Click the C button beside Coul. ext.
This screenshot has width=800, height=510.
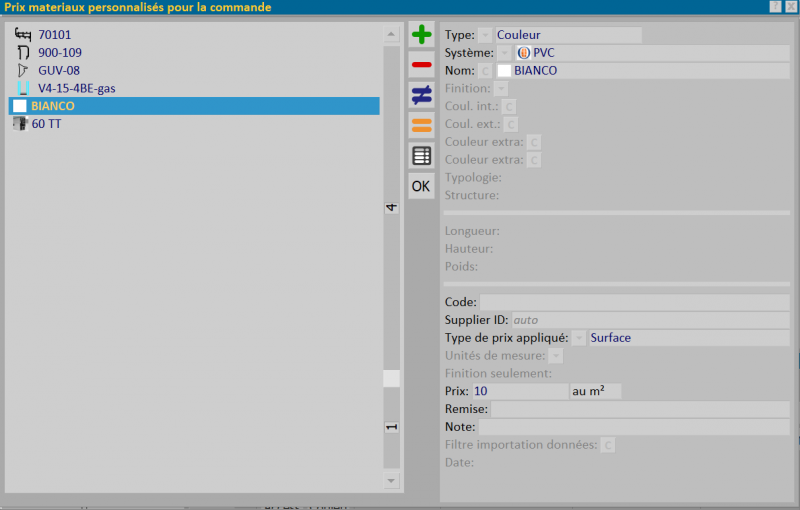point(511,124)
